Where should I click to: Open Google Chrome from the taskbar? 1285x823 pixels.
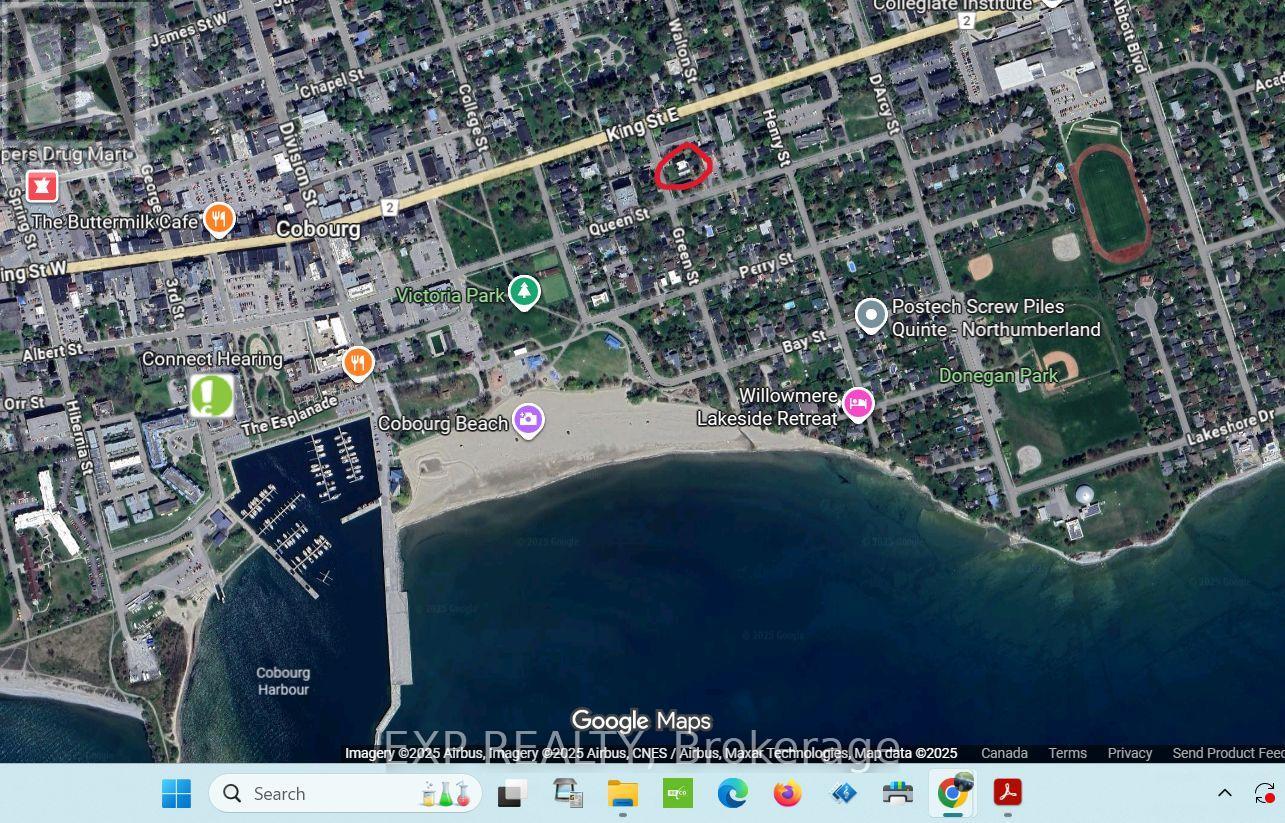click(x=953, y=793)
